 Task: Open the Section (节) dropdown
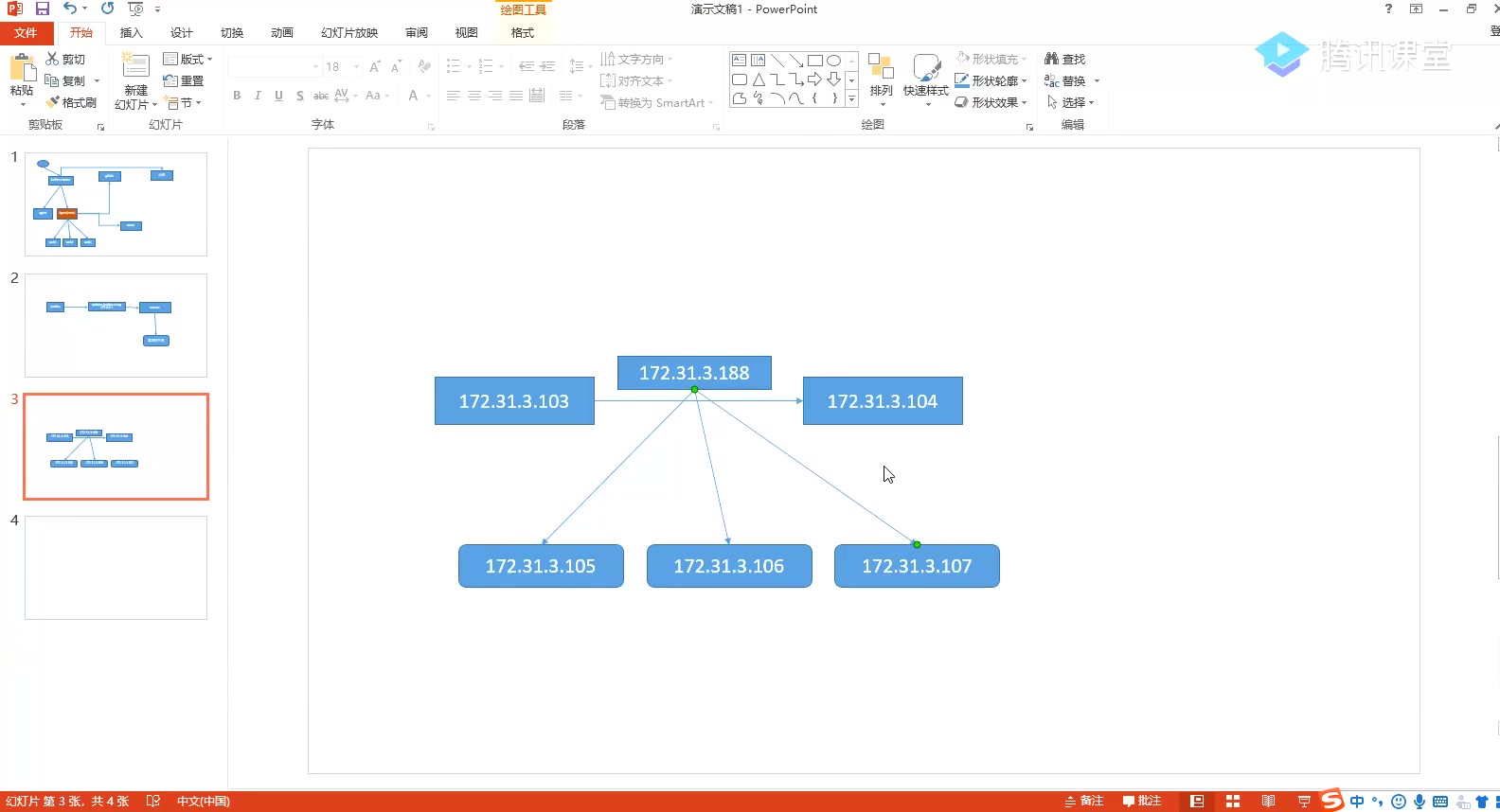[183, 102]
